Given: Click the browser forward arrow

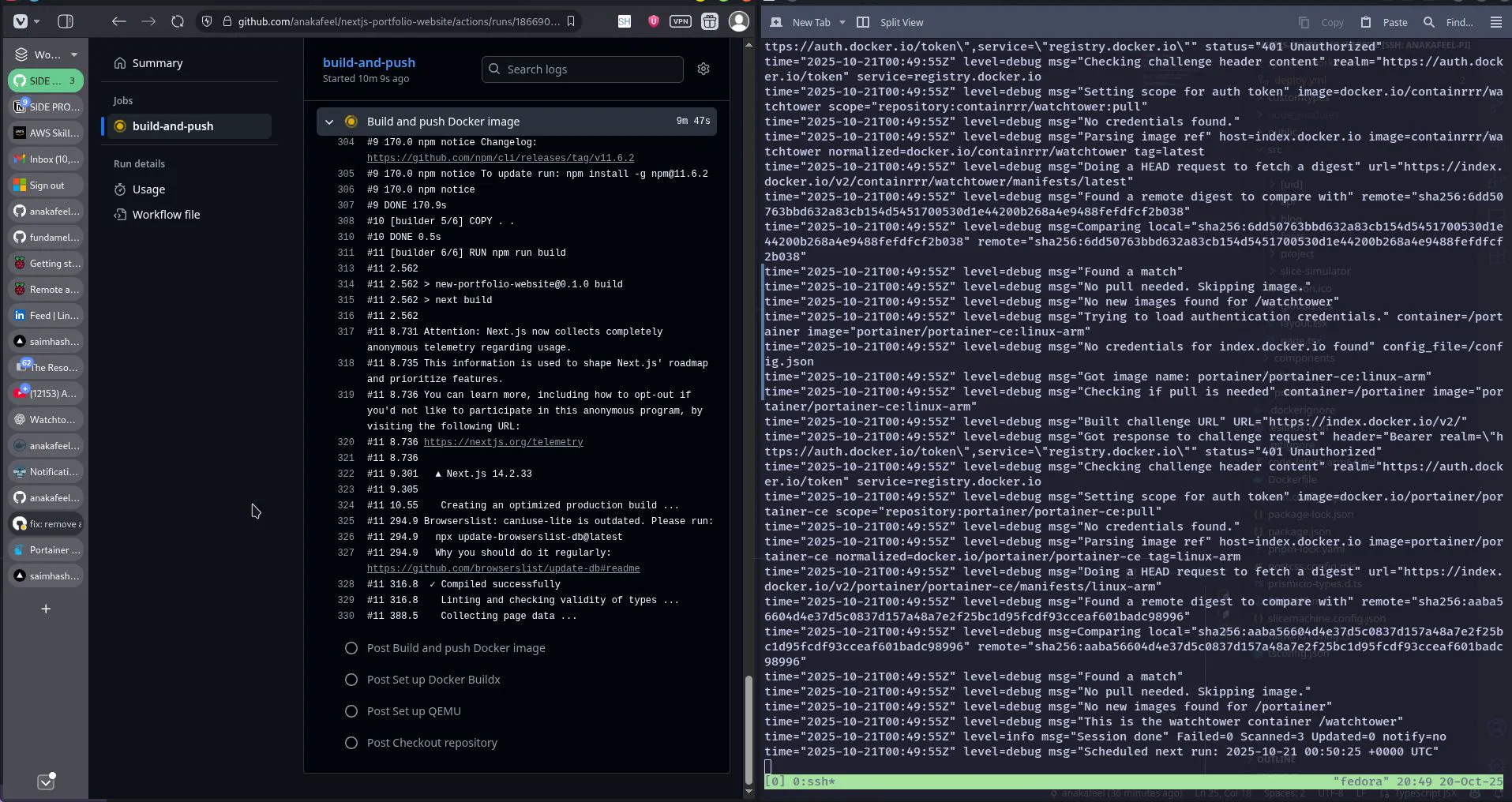Looking at the screenshot, I should pyautogui.click(x=148, y=21).
